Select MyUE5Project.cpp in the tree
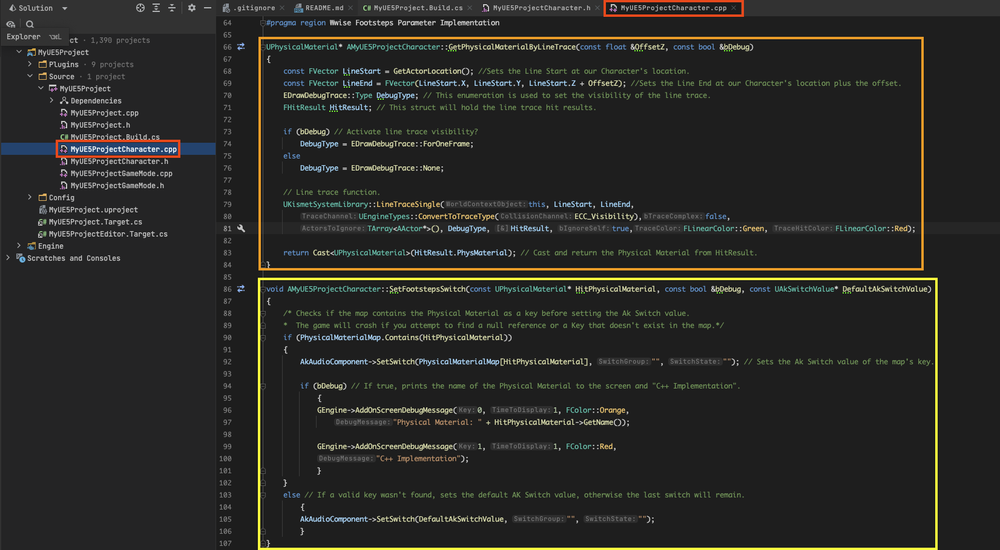The height and width of the screenshot is (550, 1000). click(x=105, y=113)
